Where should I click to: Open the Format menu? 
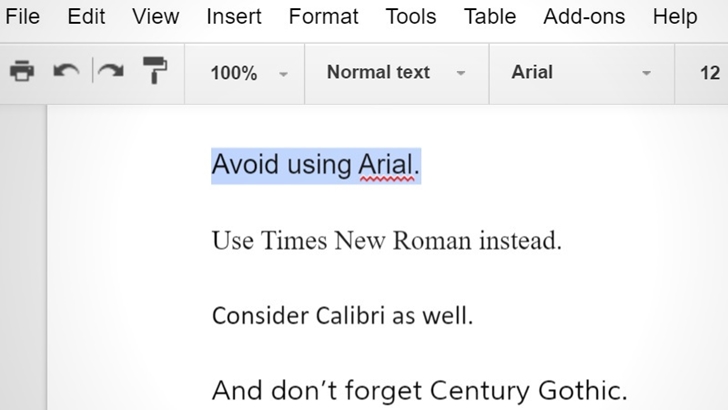[324, 17]
